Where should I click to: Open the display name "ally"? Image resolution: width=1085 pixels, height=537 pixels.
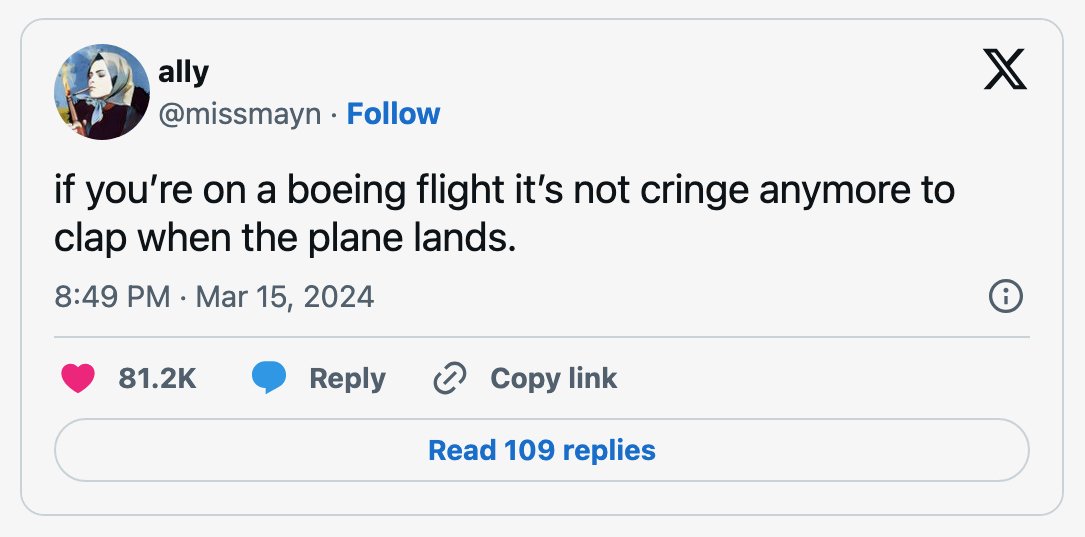(183, 71)
